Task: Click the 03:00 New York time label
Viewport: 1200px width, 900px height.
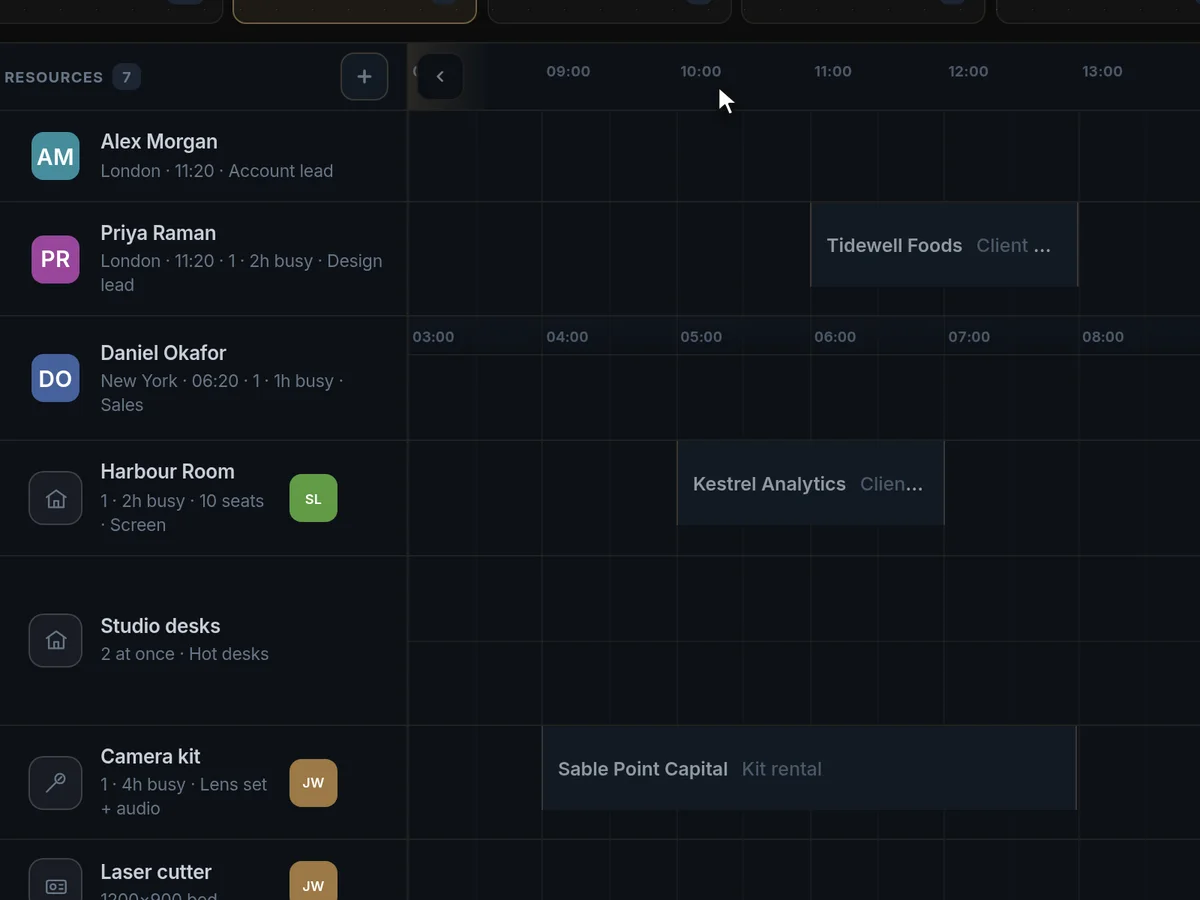Action: pyautogui.click(x=433, y=337)
